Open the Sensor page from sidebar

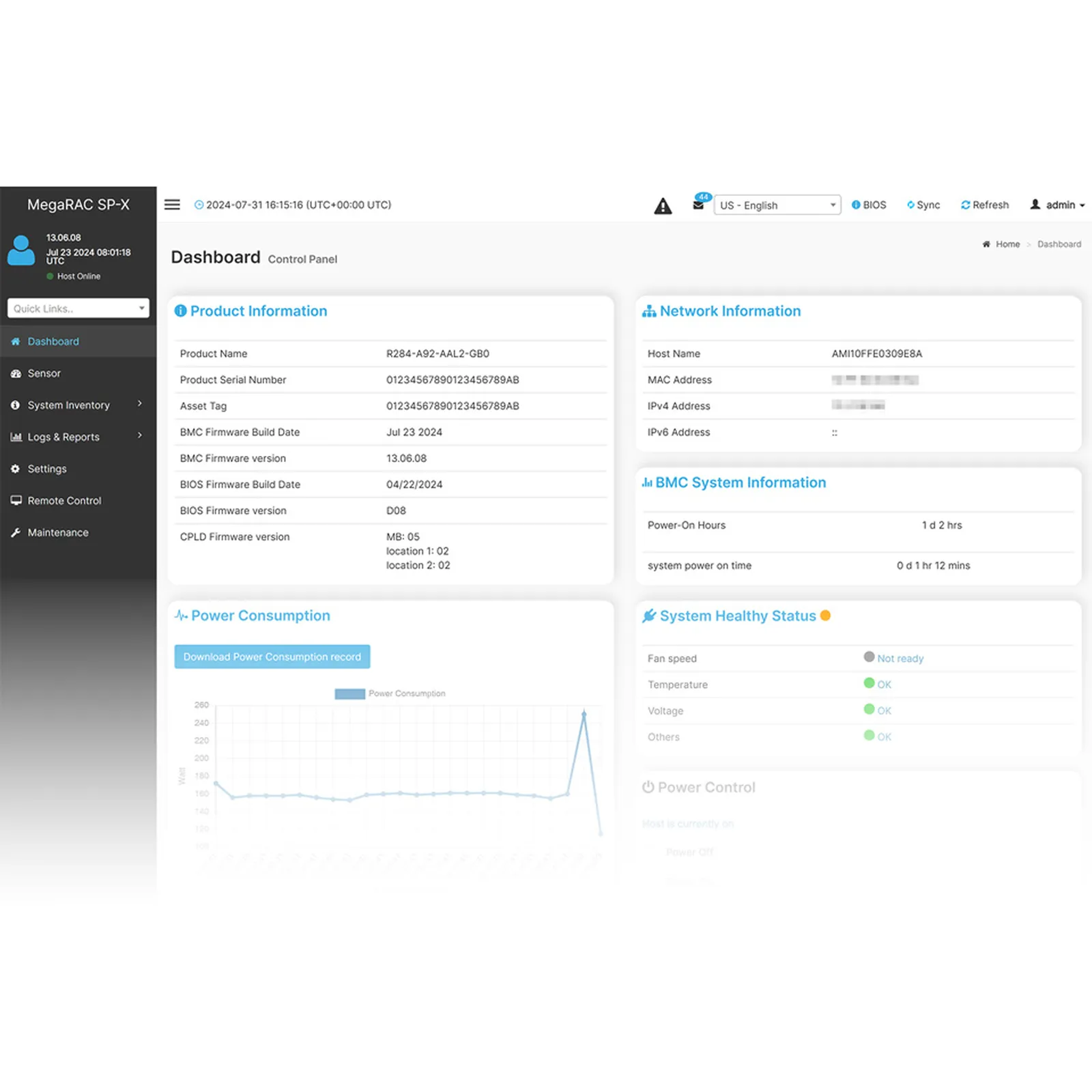pyautogui.click(x=44, y=373)
